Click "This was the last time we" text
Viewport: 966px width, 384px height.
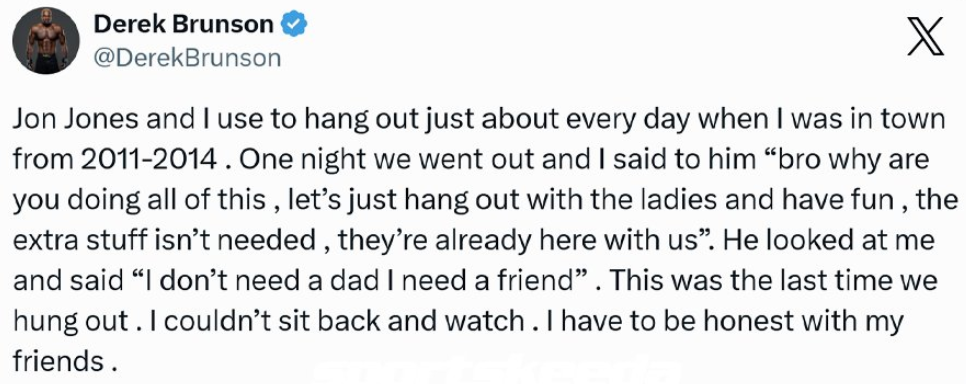pyautogui.click(x=775, y=280)
